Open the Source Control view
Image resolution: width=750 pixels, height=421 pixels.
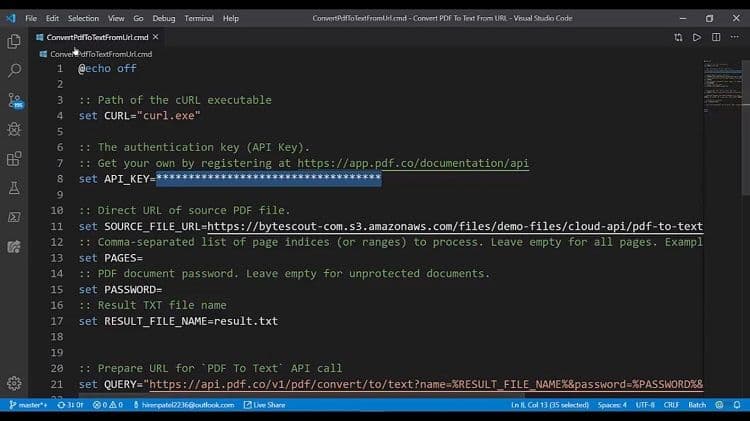(14, 100)
